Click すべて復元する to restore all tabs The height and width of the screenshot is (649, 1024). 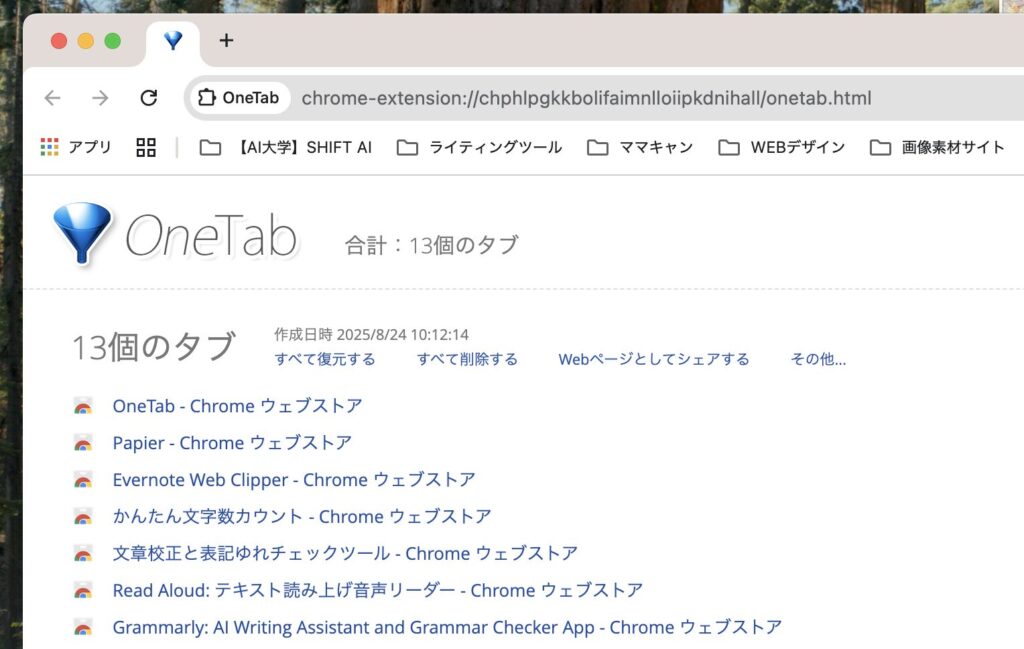pos(325,359)
